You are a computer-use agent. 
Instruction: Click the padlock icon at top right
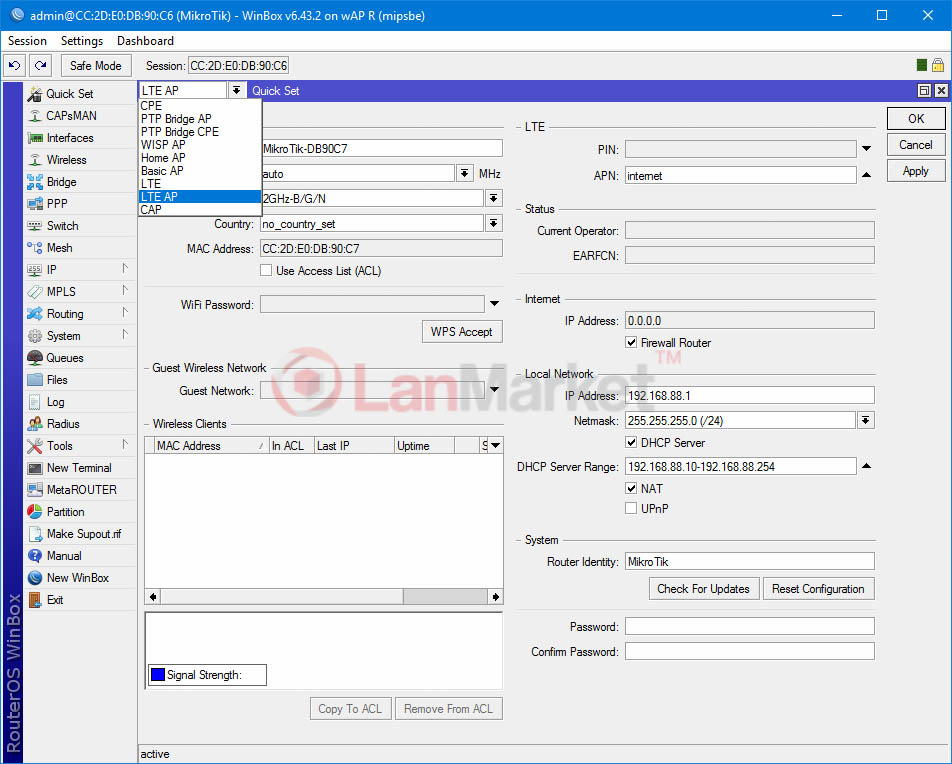tap(938, 66)
